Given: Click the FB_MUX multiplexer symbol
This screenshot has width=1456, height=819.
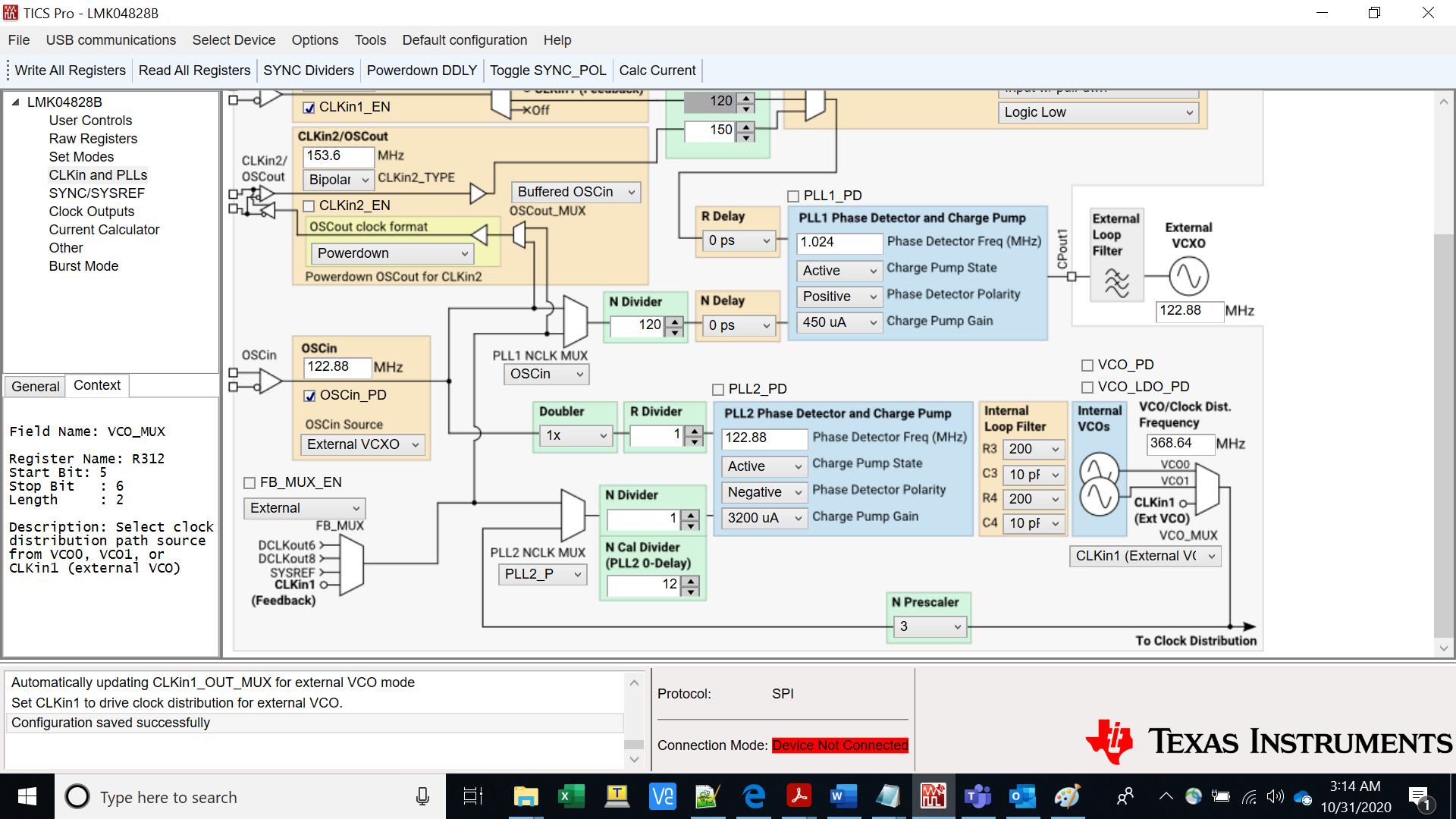Looking at the screenshot, I should [352, 566].
